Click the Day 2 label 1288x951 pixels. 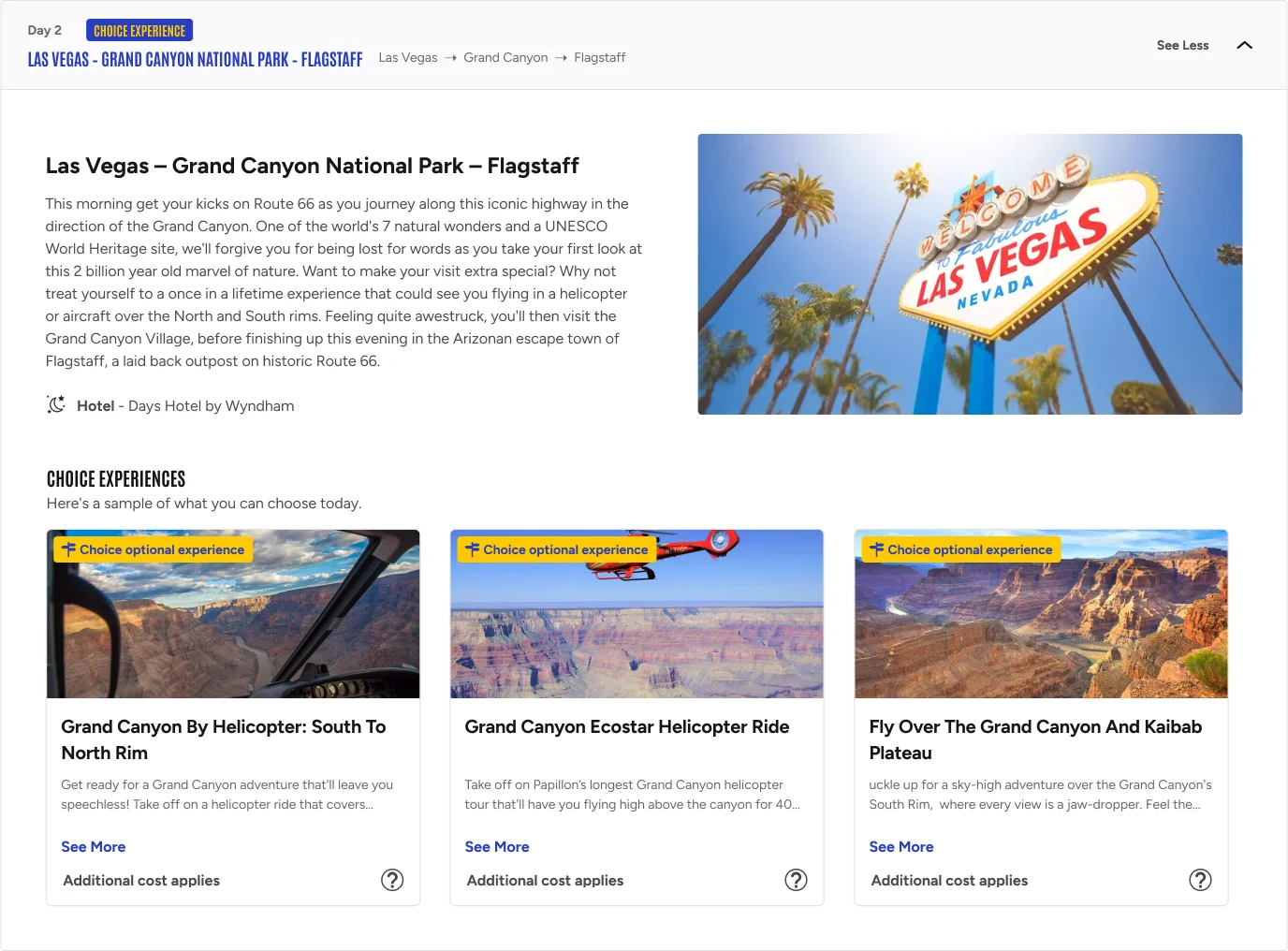point(45,31)
